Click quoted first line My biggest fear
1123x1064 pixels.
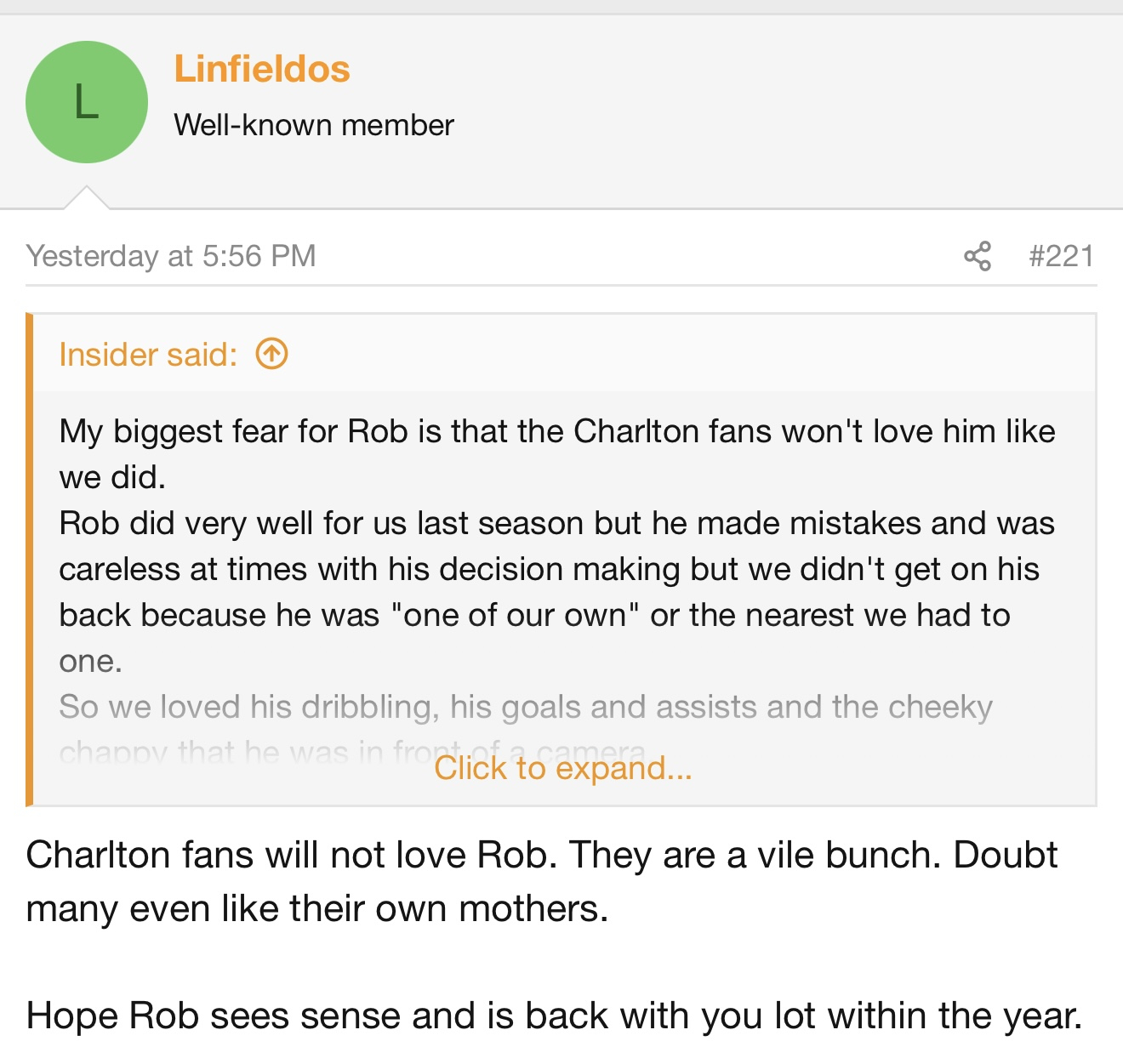coord(557,431)
